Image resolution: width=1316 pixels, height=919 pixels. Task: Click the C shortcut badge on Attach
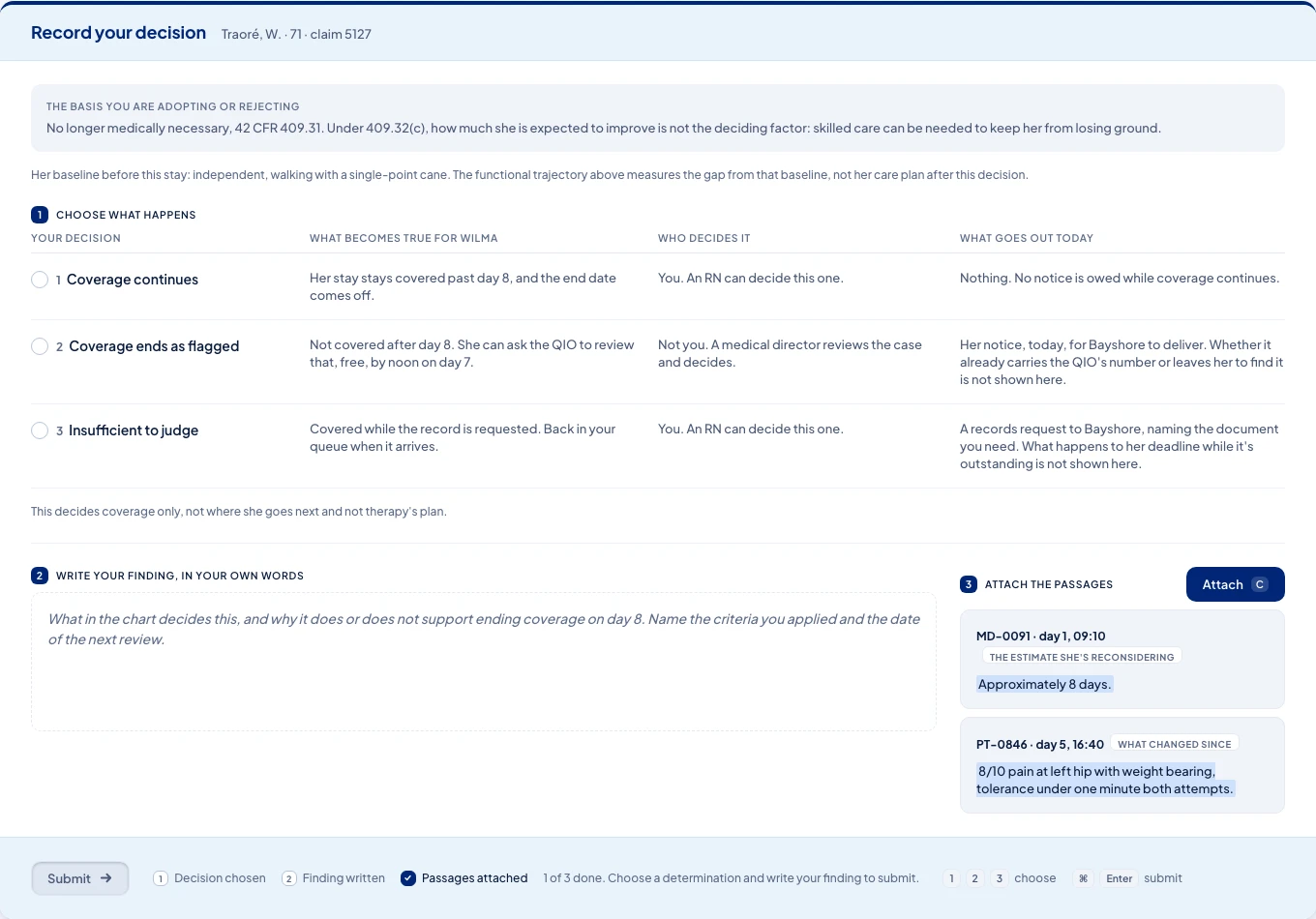tap(1260, 584)
